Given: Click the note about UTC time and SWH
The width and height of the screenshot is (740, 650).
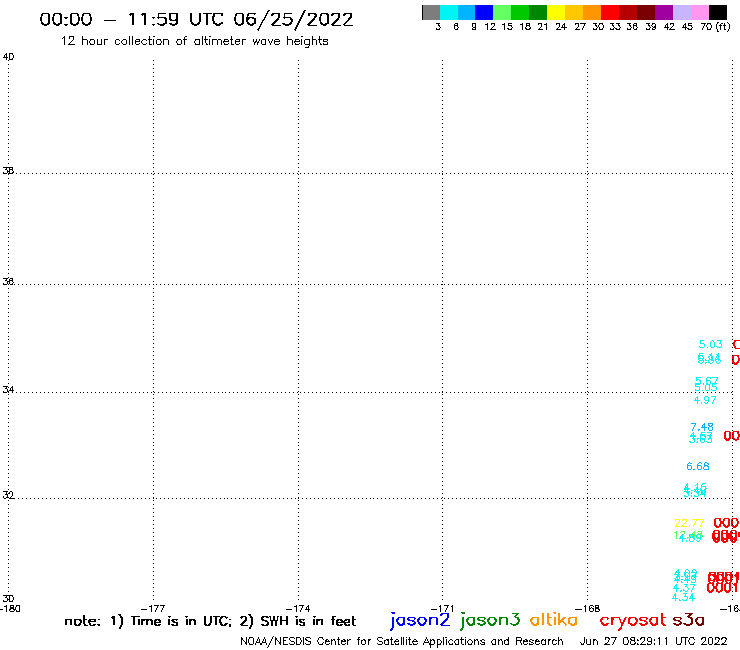Looking at the screenshot, I should pyautogui.click(x=210, y=621).
